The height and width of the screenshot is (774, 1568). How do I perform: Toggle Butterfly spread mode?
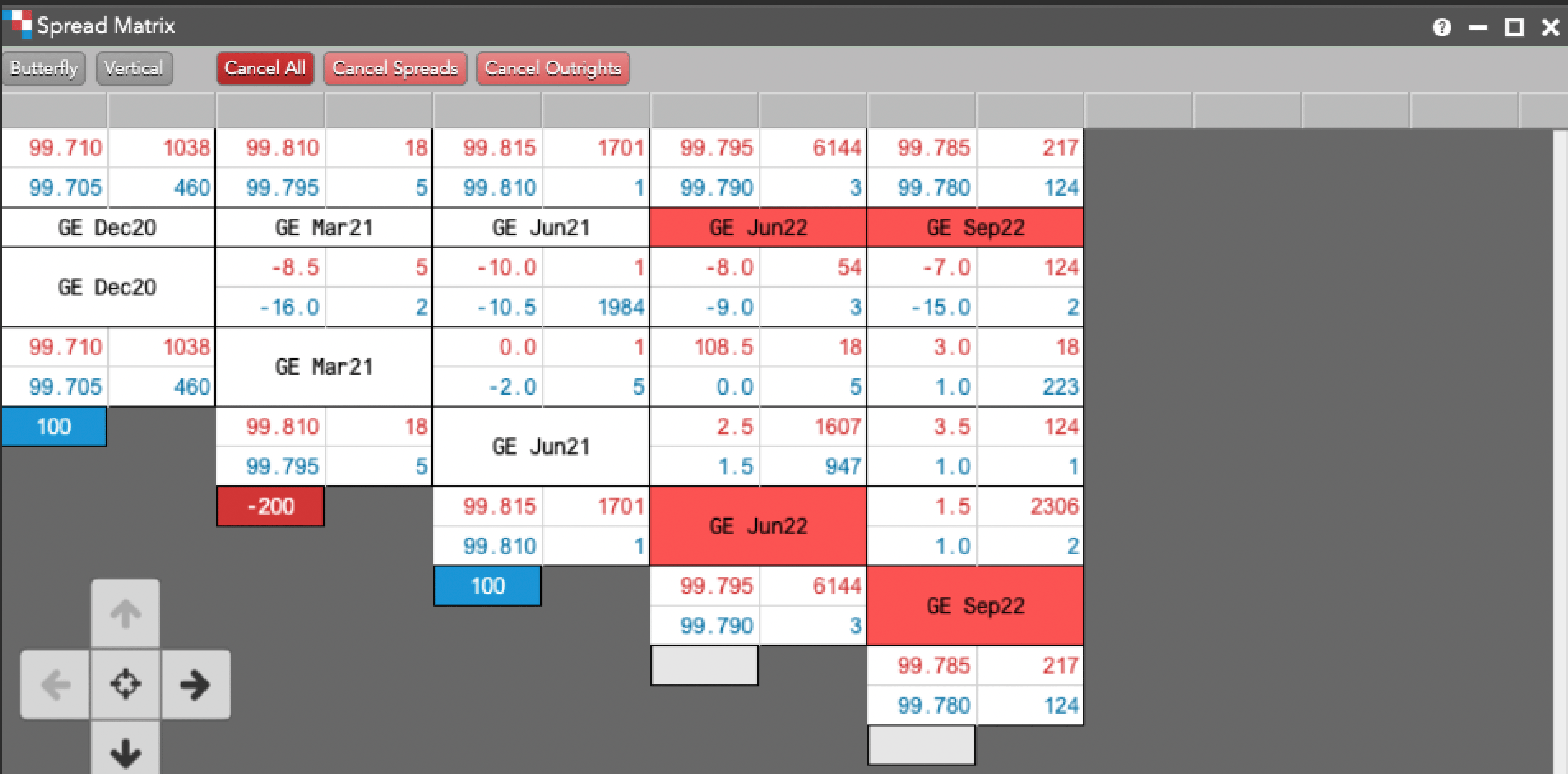(44, 68)
